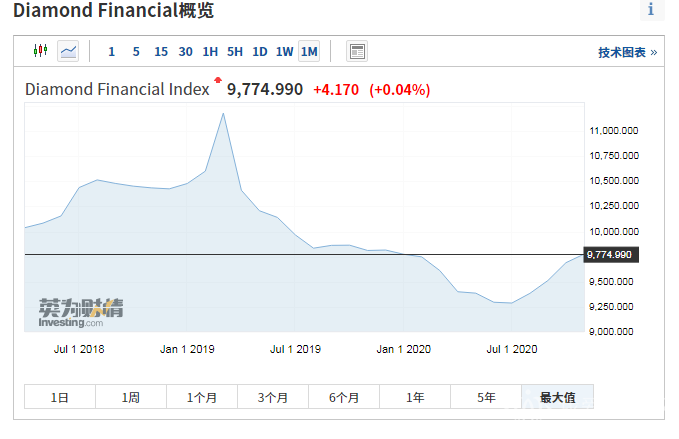679x439 pixels.
Task: Select the 1D interval option
Action: pyautogui.click(x=259, y=52)
